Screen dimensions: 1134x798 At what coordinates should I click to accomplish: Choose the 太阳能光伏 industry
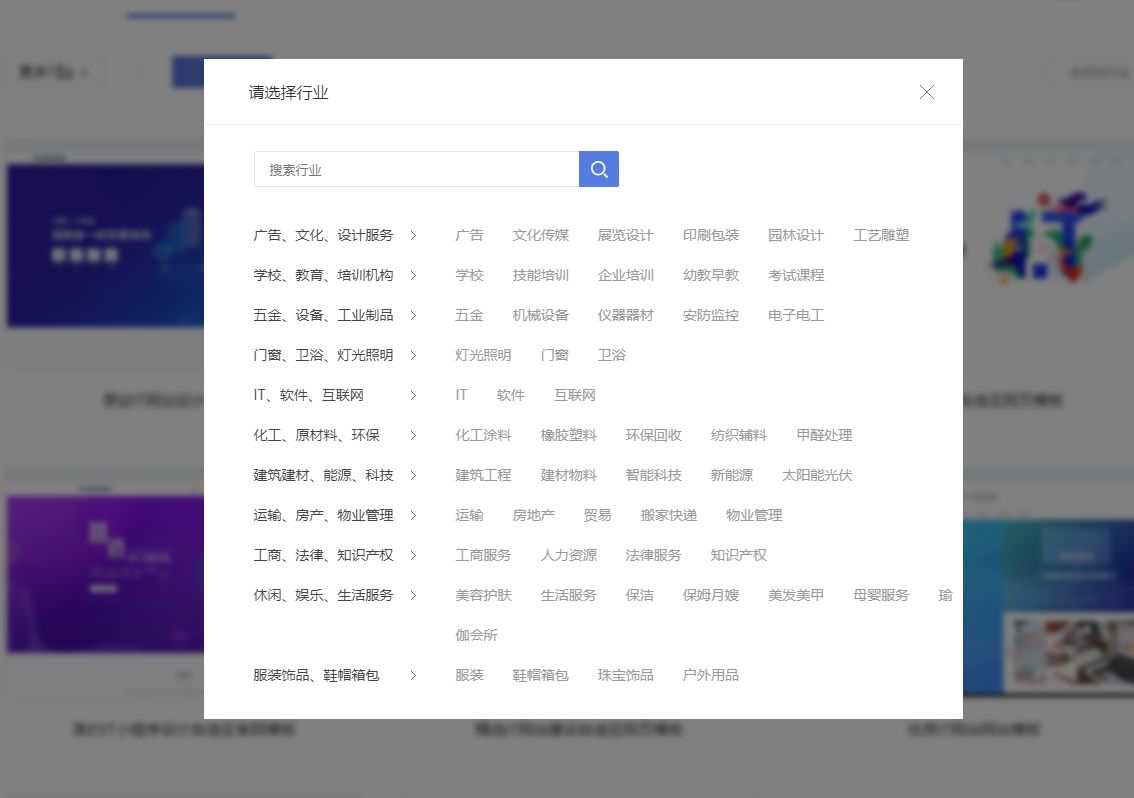(x=817, y=475)
